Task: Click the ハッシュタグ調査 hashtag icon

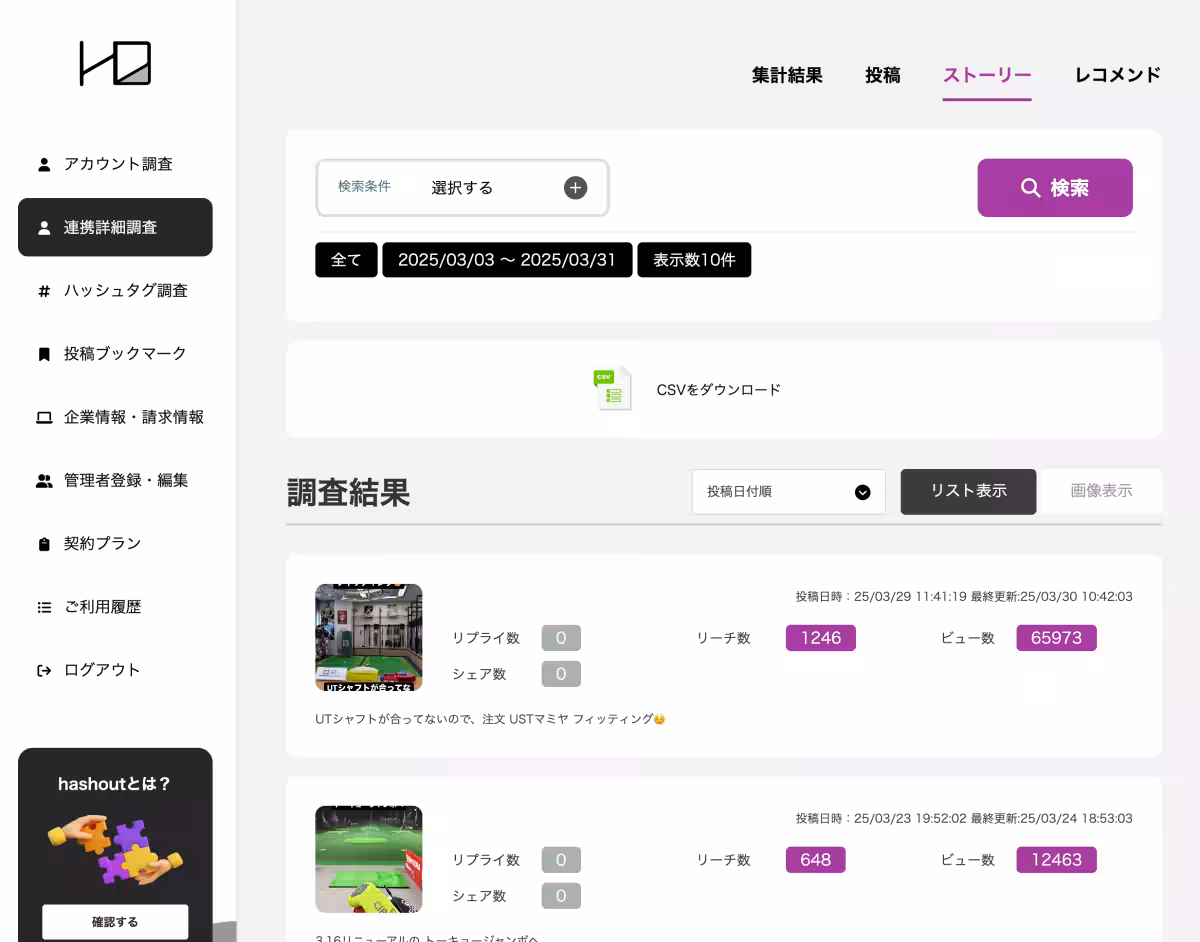Action: [42, 290]
